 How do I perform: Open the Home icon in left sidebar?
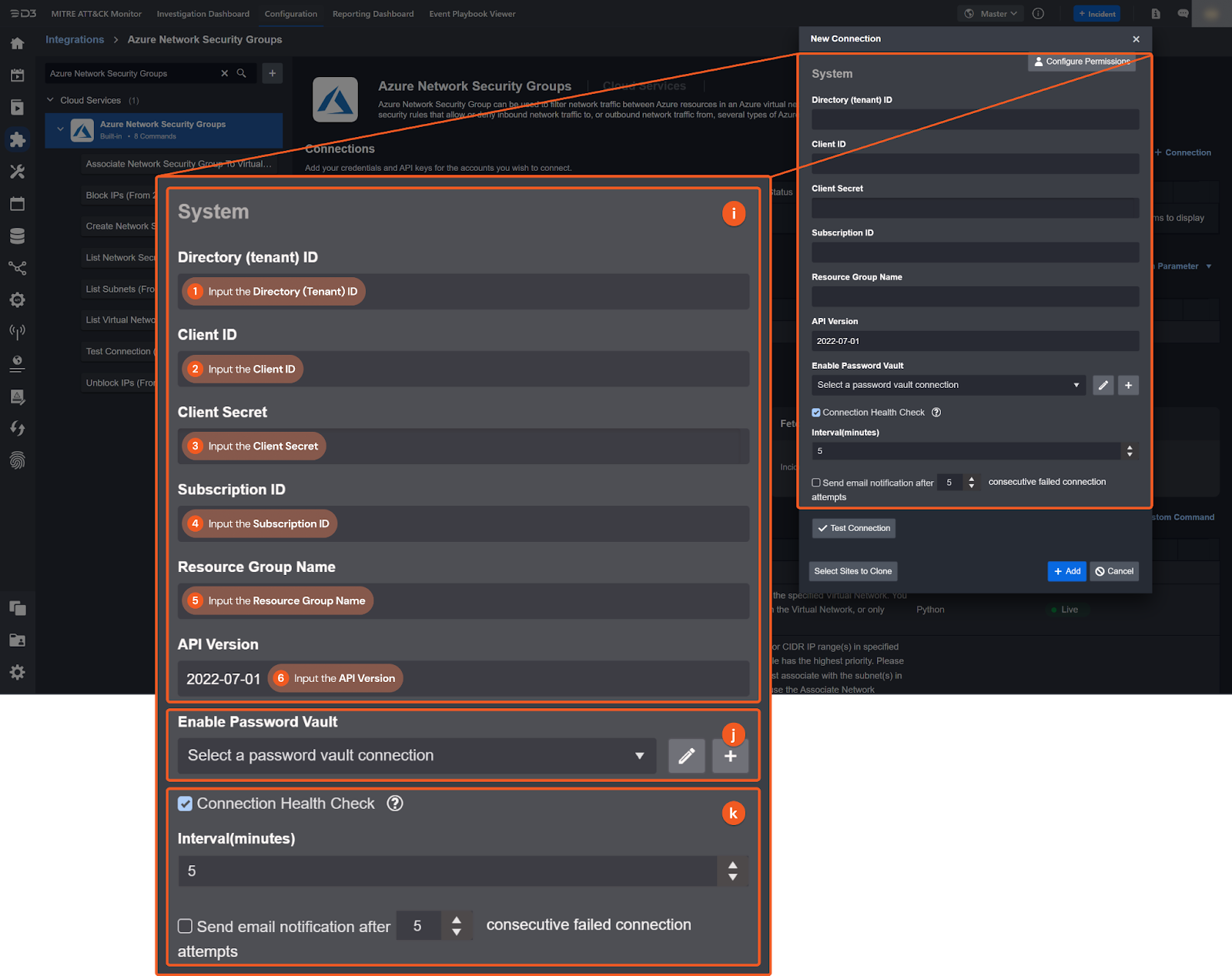[x=17, y=44]
